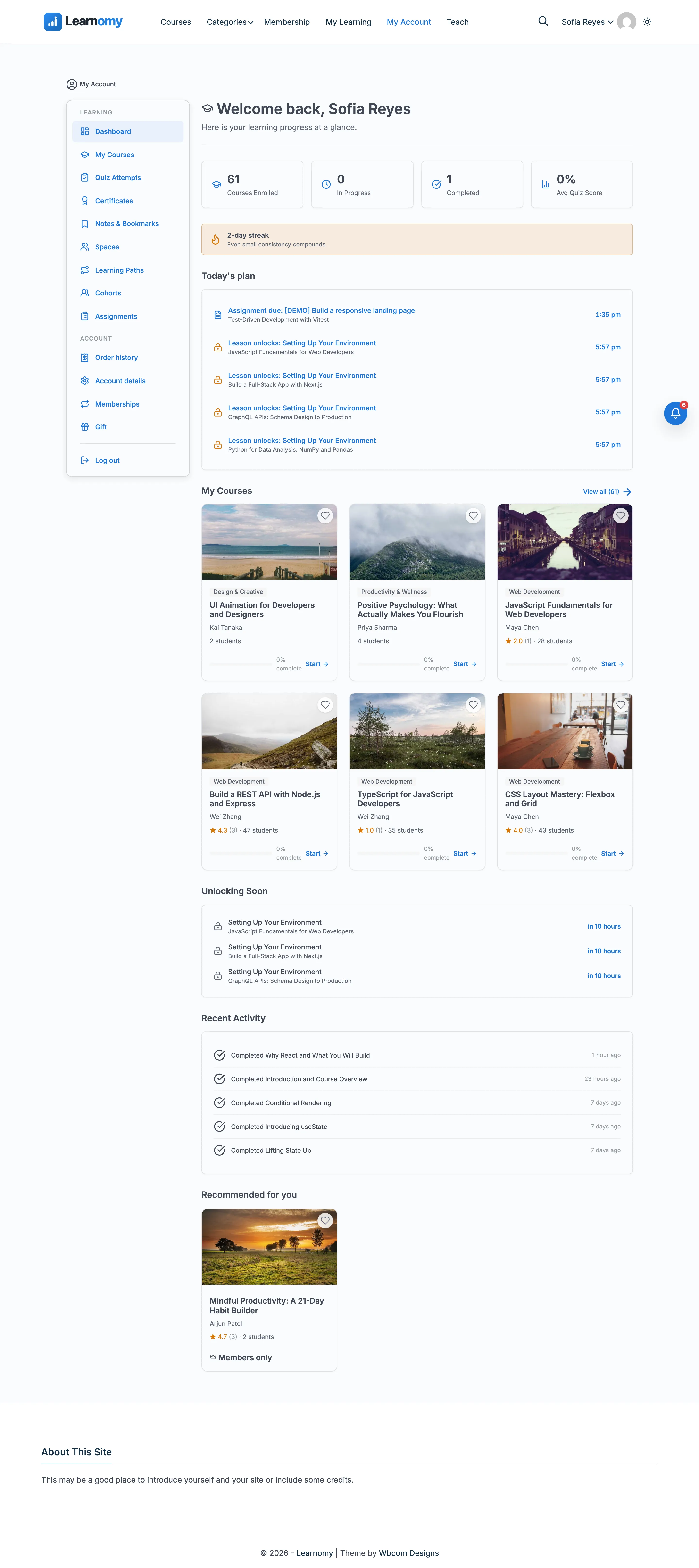Viewport: 699px width, 1568px height.
Task: Favorite the Positive Psychology course heart
Action: click(473, 515)
